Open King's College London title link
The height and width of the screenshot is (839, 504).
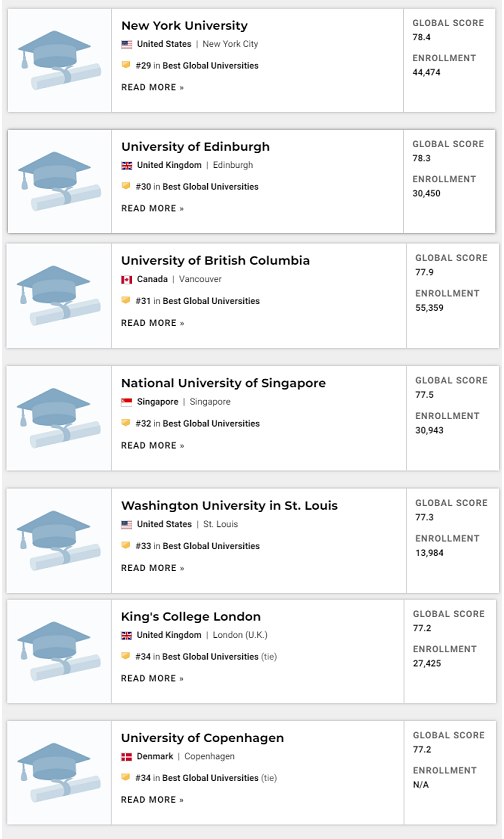(190, 616)
